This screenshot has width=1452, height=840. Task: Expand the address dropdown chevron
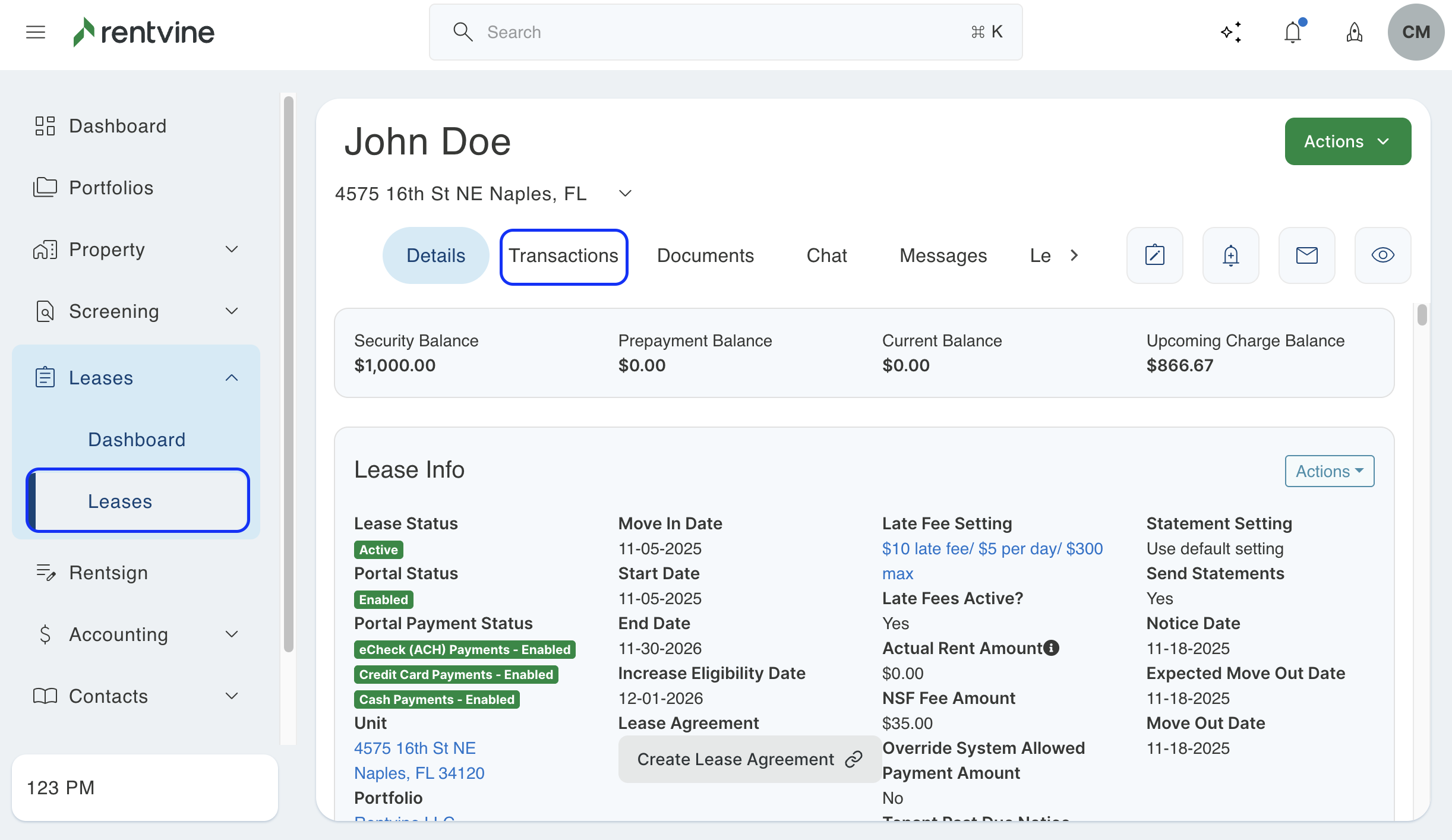625,194
